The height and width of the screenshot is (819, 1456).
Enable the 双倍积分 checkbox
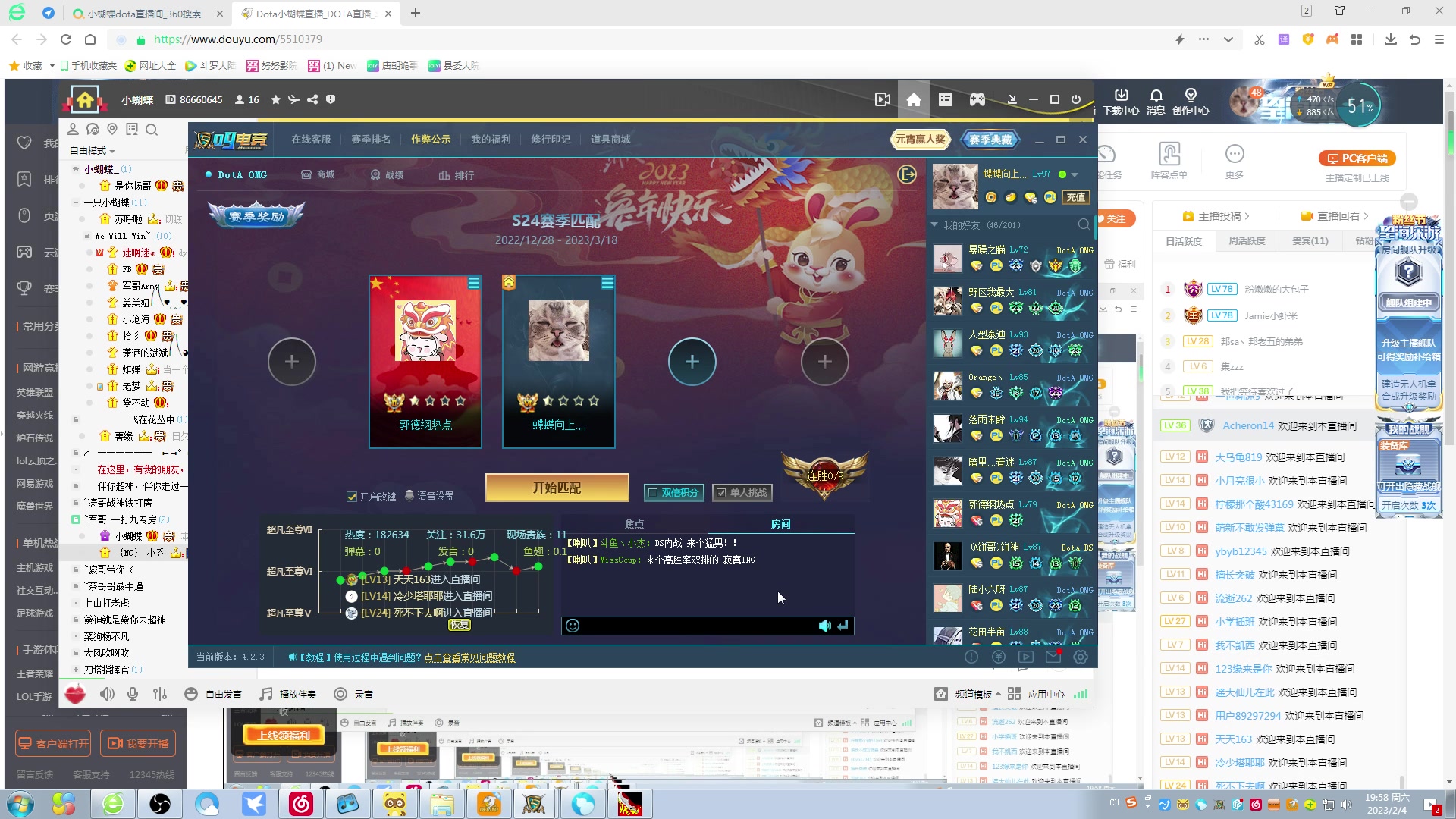651,493
